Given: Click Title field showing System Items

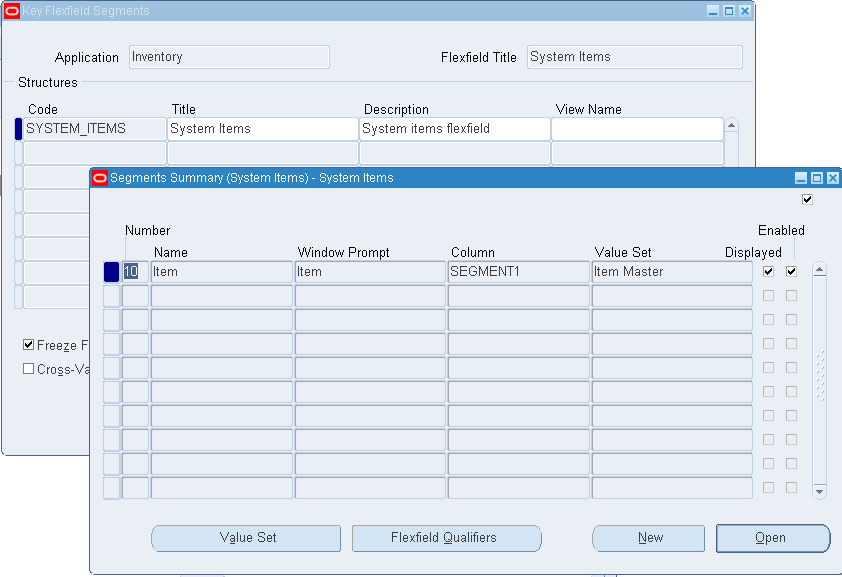Looking at the screenshot, I should [263, 129].
